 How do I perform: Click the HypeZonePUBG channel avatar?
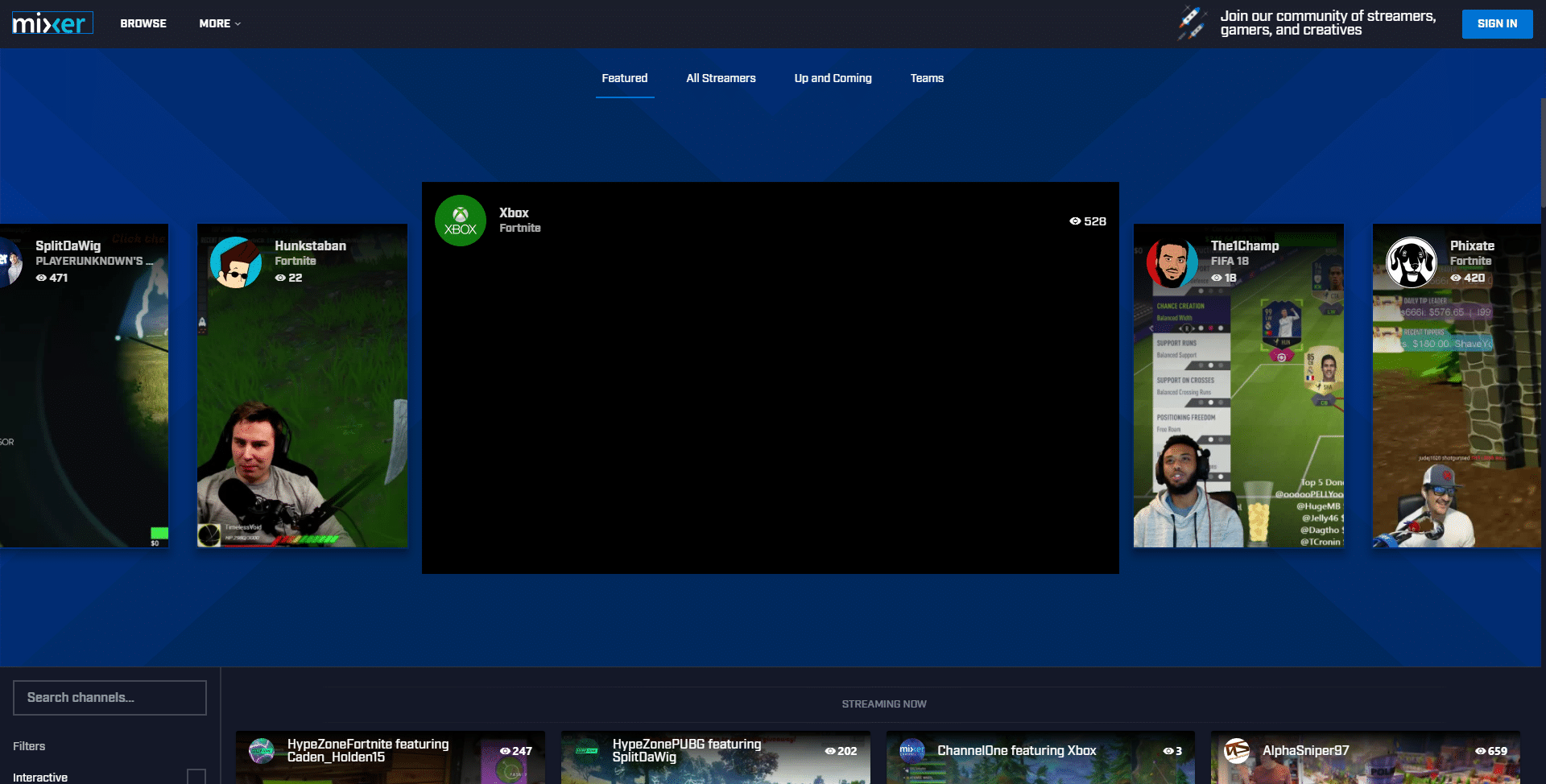tap(587, 751)
